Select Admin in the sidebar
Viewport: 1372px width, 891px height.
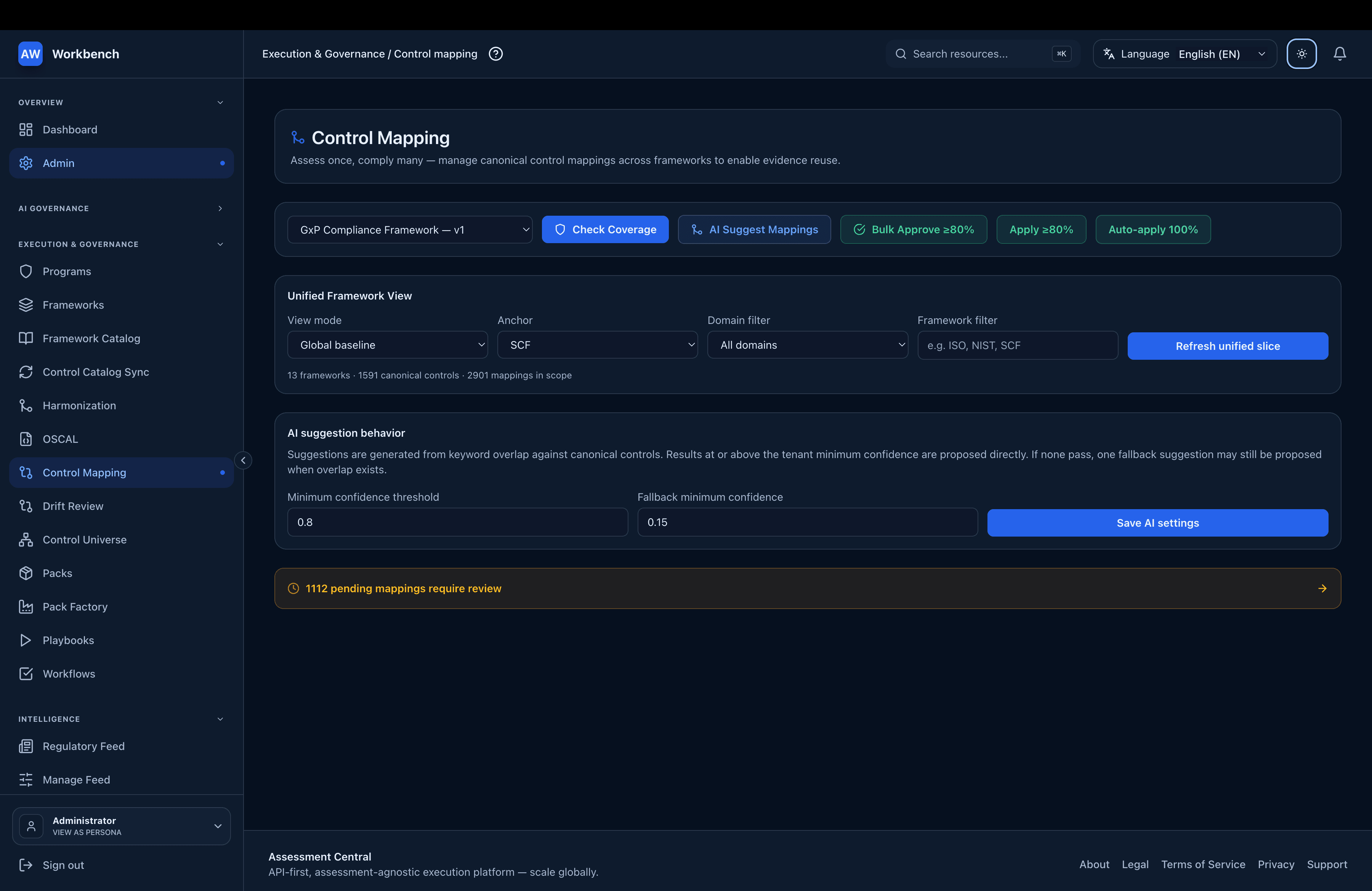(x=122, y=163)
